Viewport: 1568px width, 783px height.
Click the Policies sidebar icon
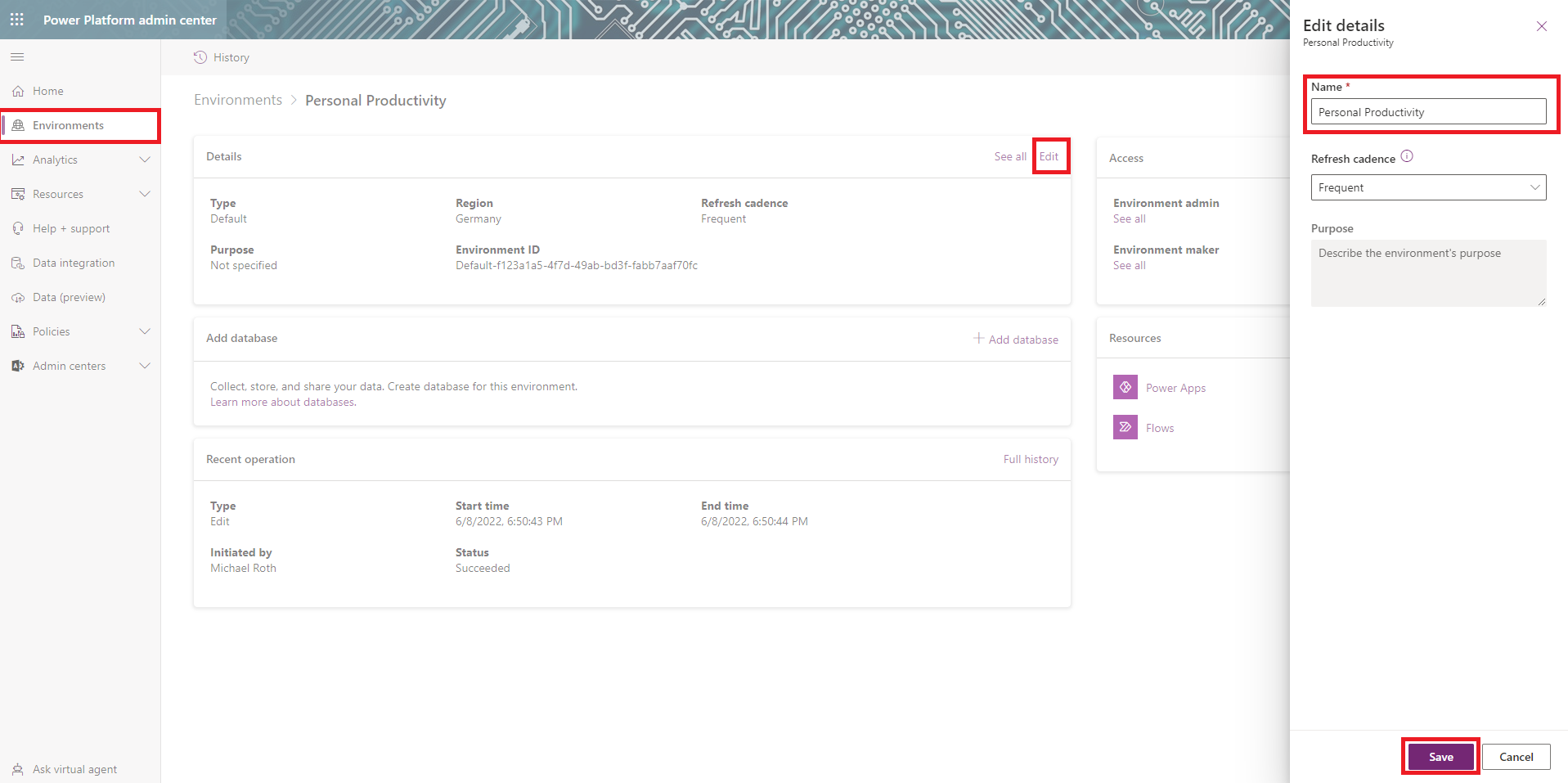click(x=18, y=331)
